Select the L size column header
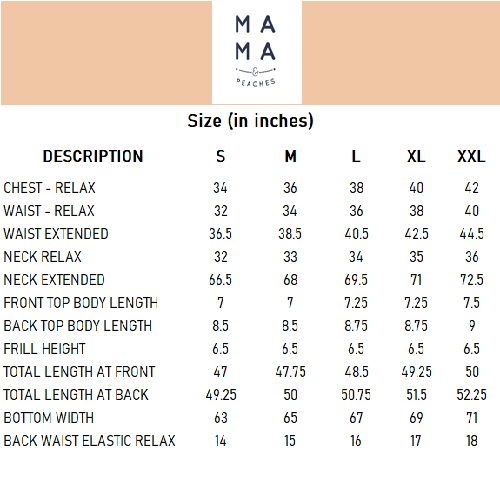500x500 pixels. coord(356,156)
